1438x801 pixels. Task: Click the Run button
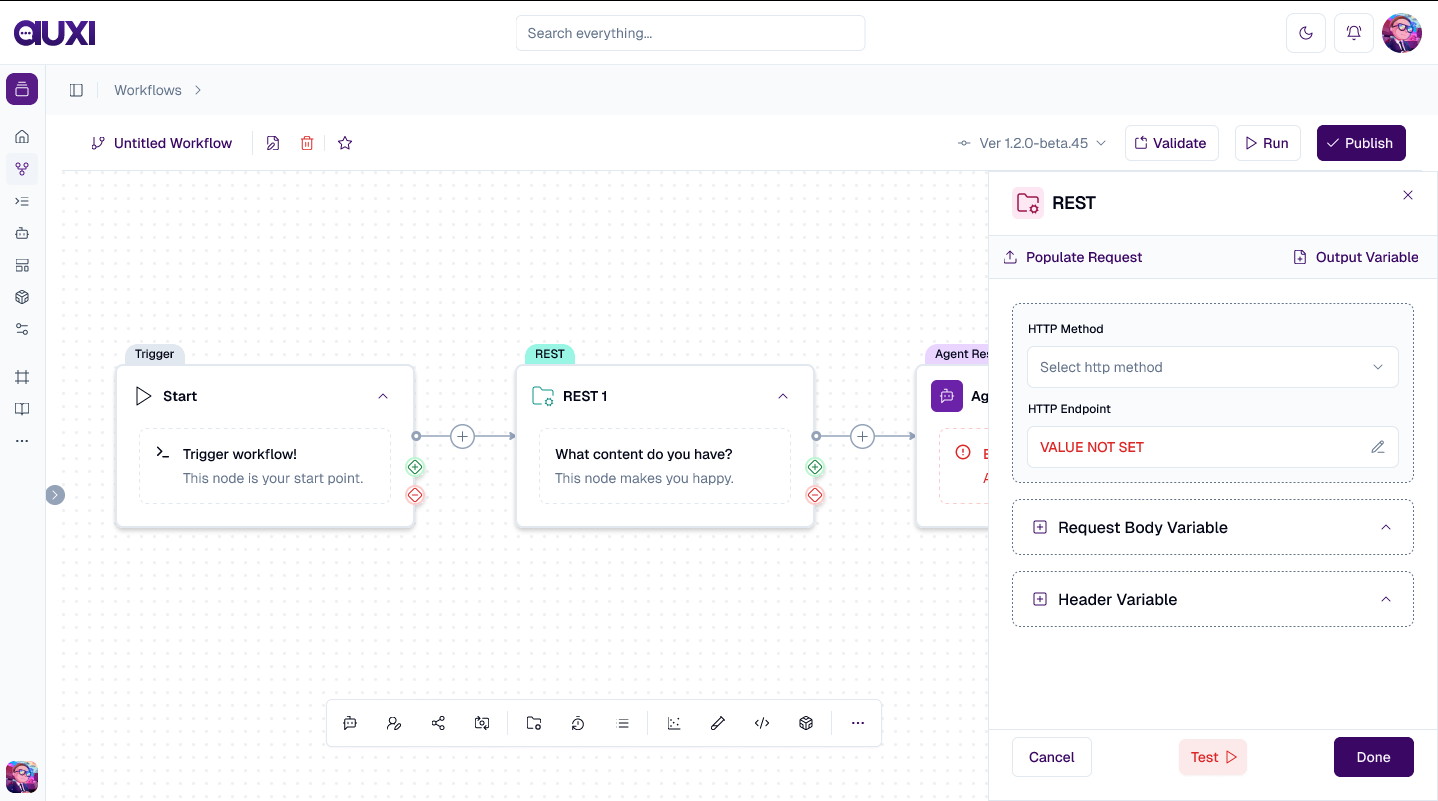[1267, 143]
